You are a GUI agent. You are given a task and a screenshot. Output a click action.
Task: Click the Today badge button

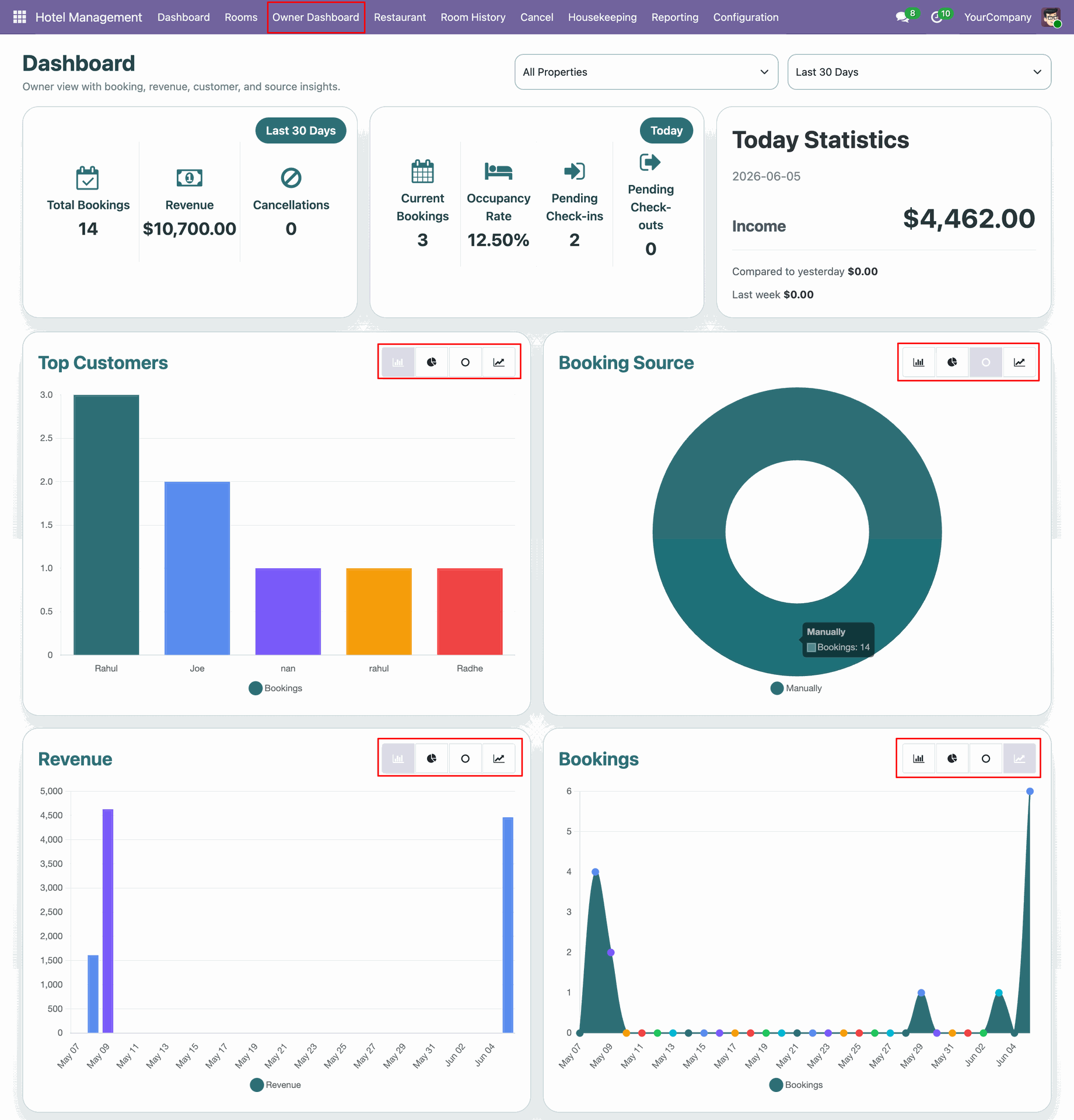(667, 131)
